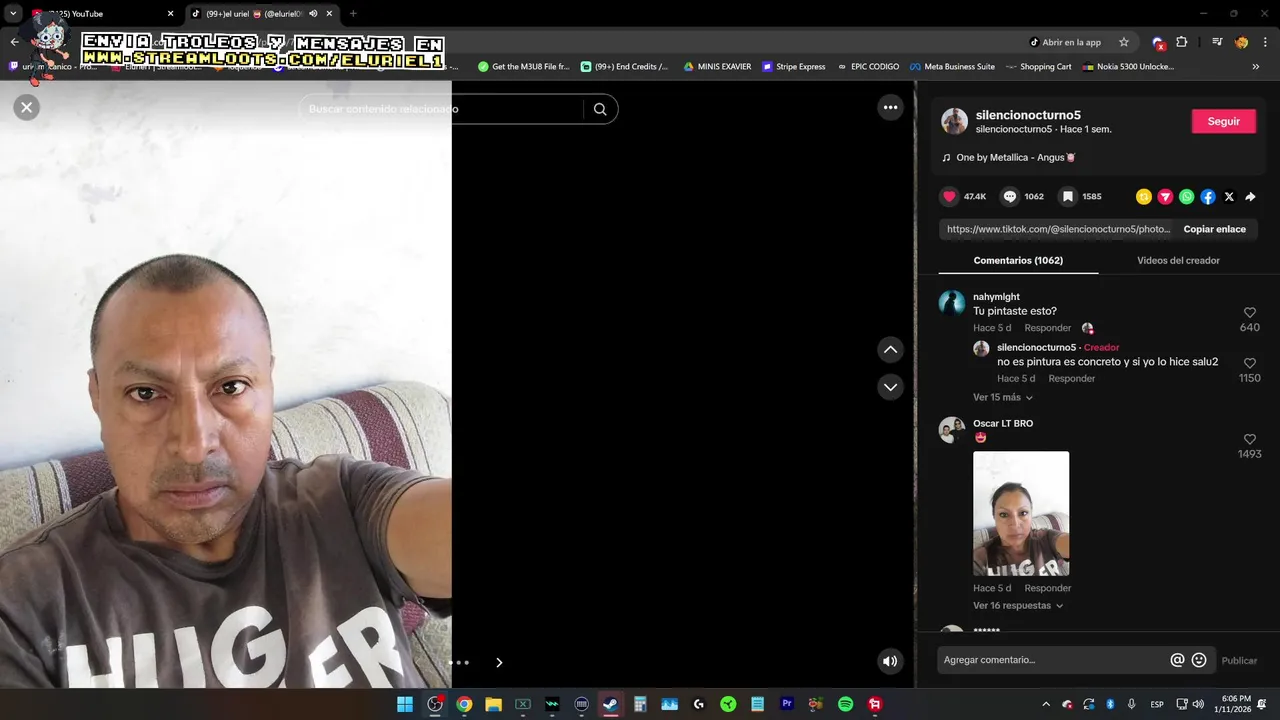Open the Meta Business Suite bookmark
Viewport: 1280px width, 720px height.
click(952, 67)
